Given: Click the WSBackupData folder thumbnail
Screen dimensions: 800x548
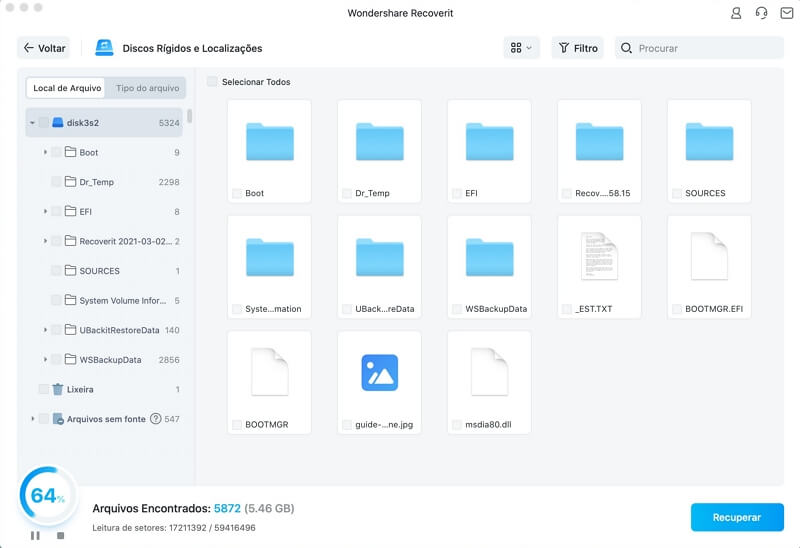Looking at the screenshot, I should 489,257.
